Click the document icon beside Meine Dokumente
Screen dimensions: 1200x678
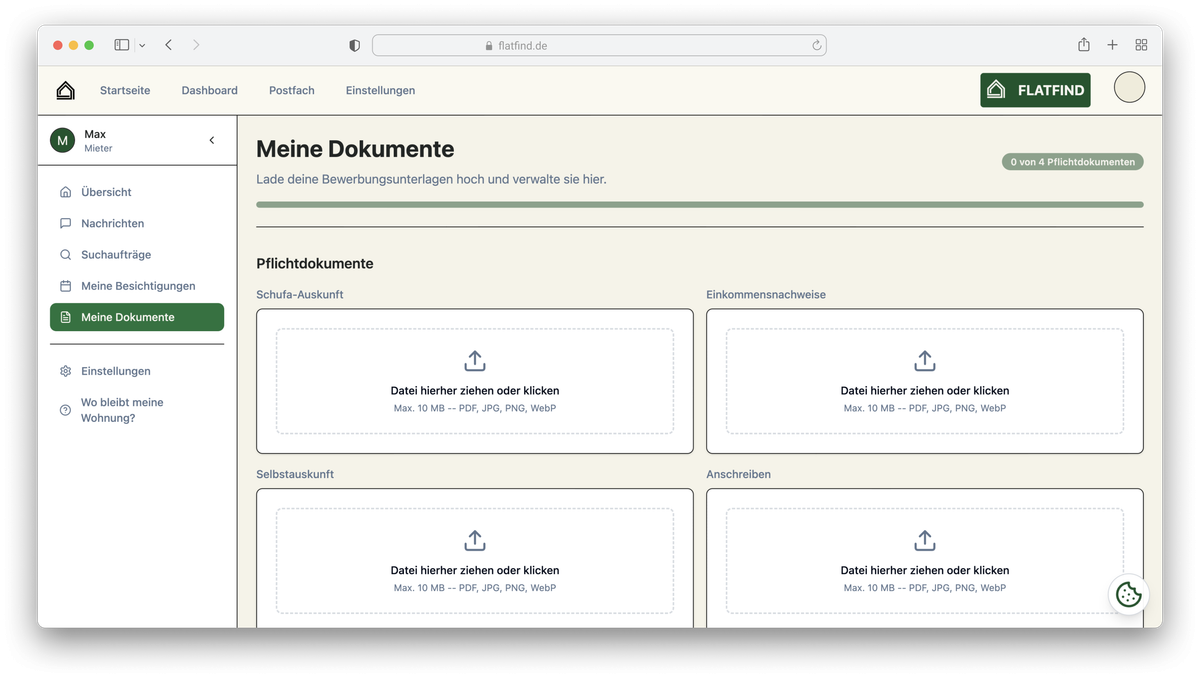[66, 317]
